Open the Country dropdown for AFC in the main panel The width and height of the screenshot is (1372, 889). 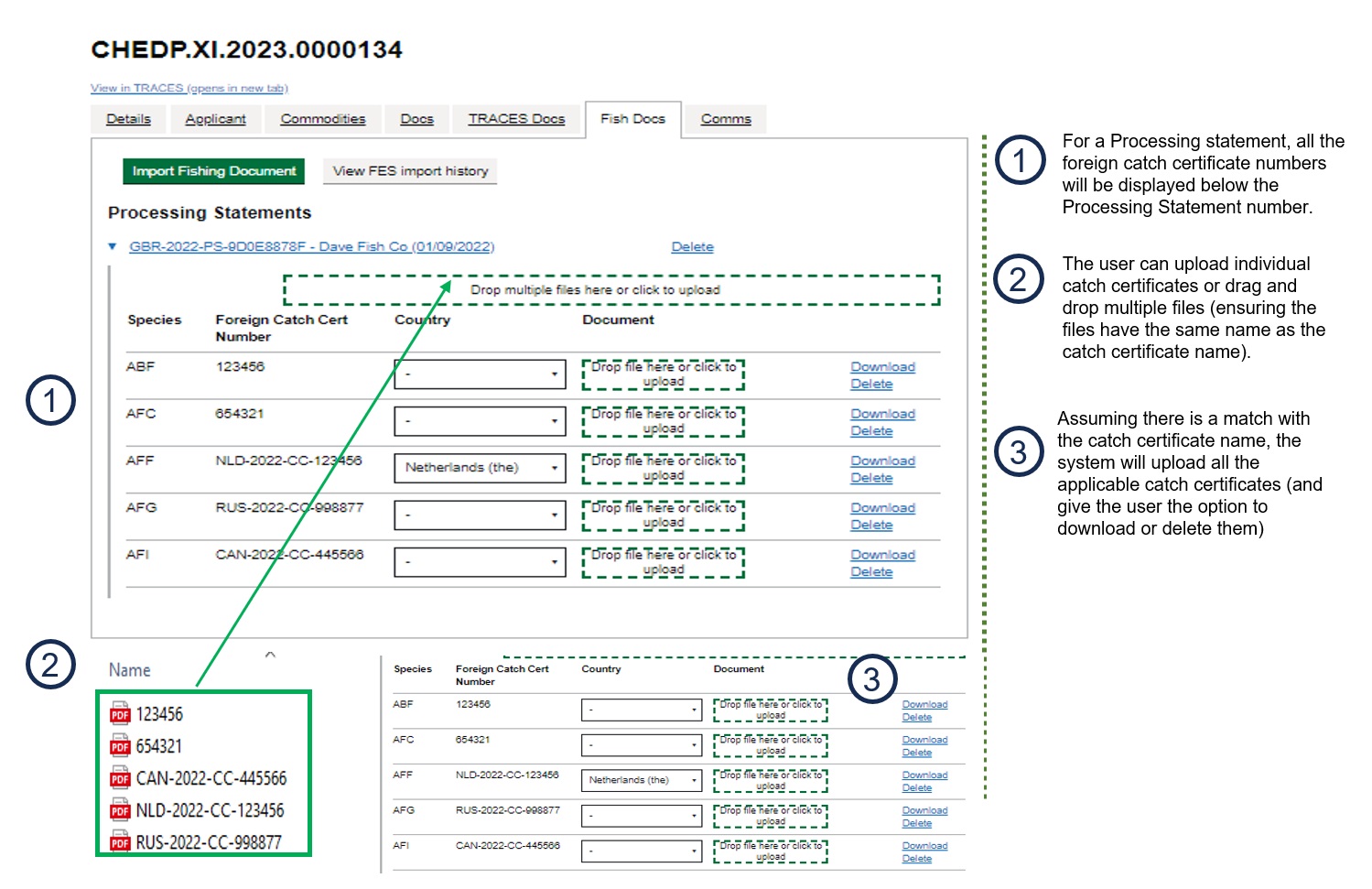[481, 420]
